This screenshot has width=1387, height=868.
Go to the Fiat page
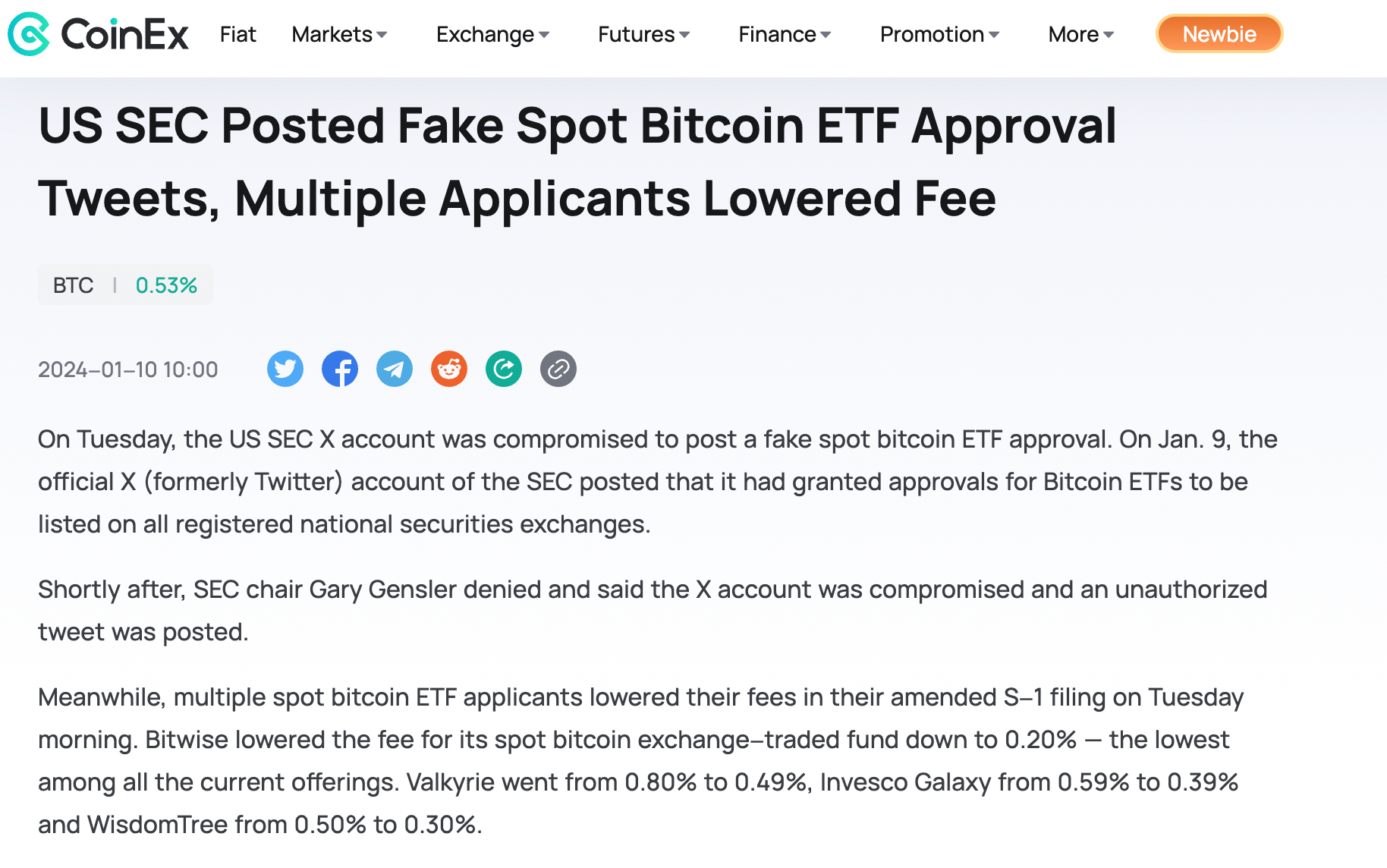[x=238, y=34]
